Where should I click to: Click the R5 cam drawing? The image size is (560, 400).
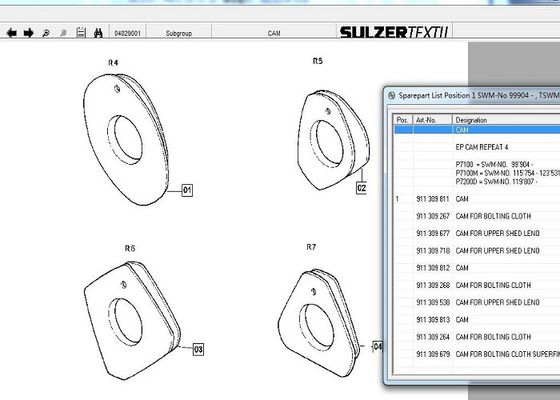pyautogui.click(x=333, y=140)
